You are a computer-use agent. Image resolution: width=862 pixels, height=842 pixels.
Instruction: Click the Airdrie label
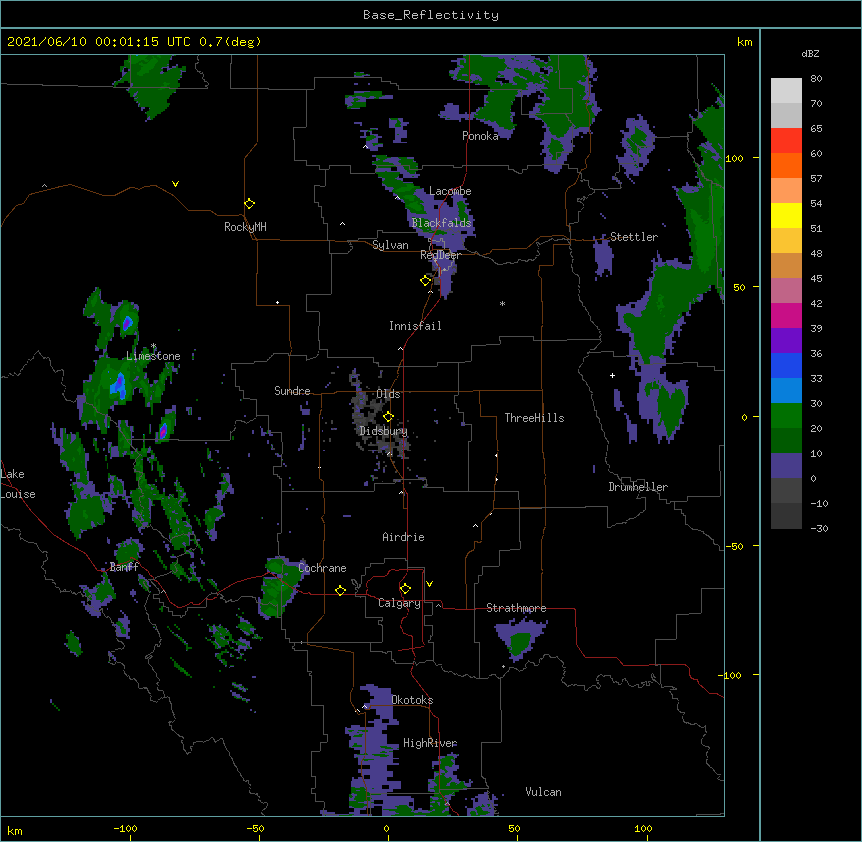[x=403, y=537]
